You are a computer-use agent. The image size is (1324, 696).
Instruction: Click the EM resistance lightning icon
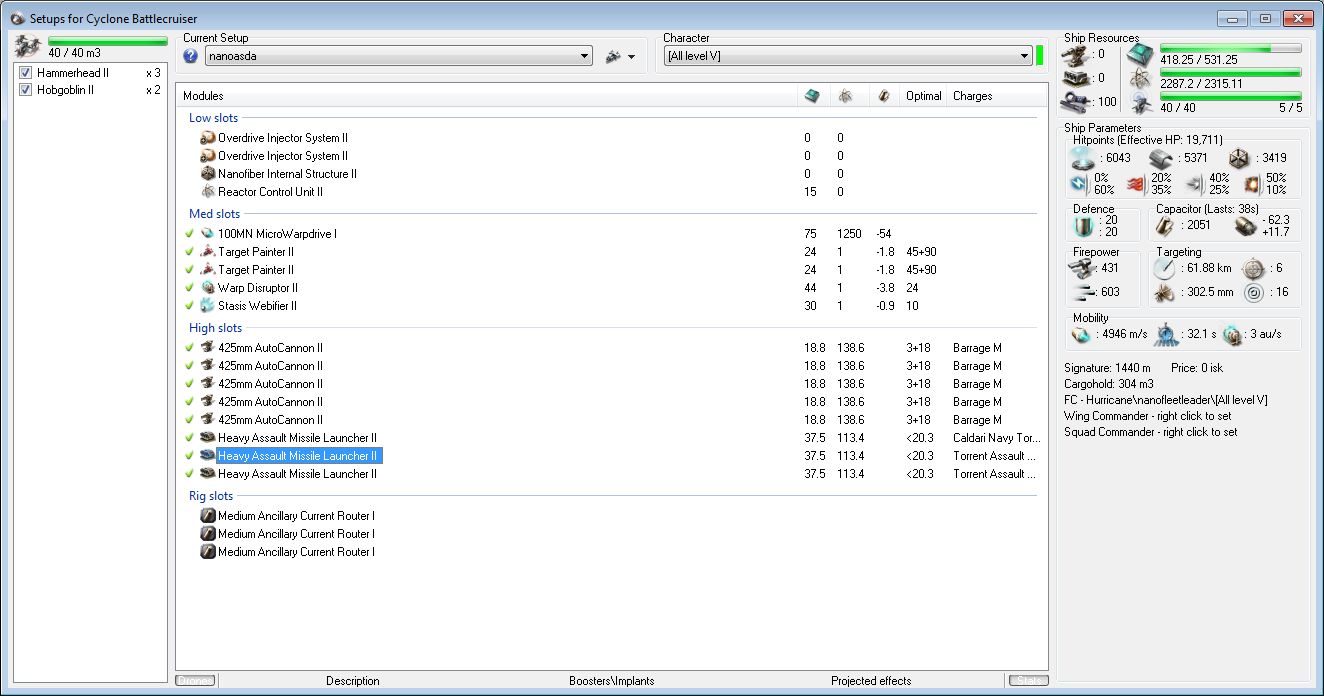pyautogui.click(x=1077, y=184)
